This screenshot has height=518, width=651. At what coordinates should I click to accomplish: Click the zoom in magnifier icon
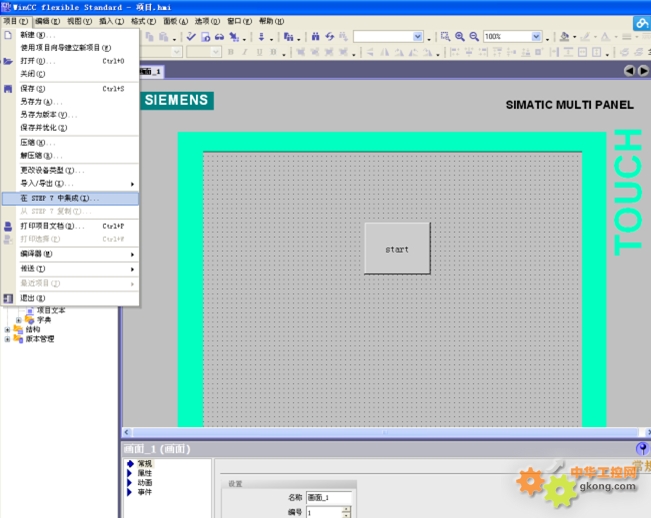460,37
